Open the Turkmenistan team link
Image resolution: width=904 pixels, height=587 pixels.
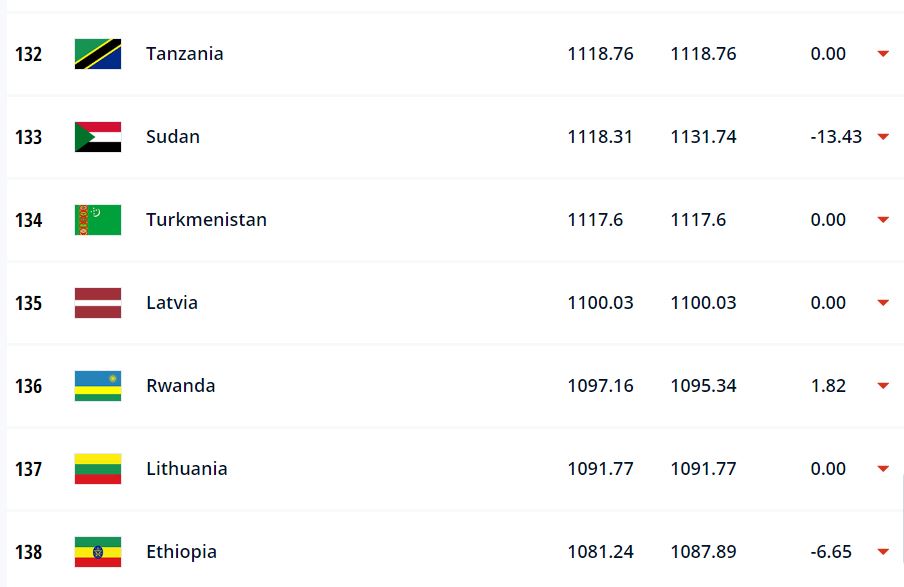pyautogui.click(x=206, y=220)
